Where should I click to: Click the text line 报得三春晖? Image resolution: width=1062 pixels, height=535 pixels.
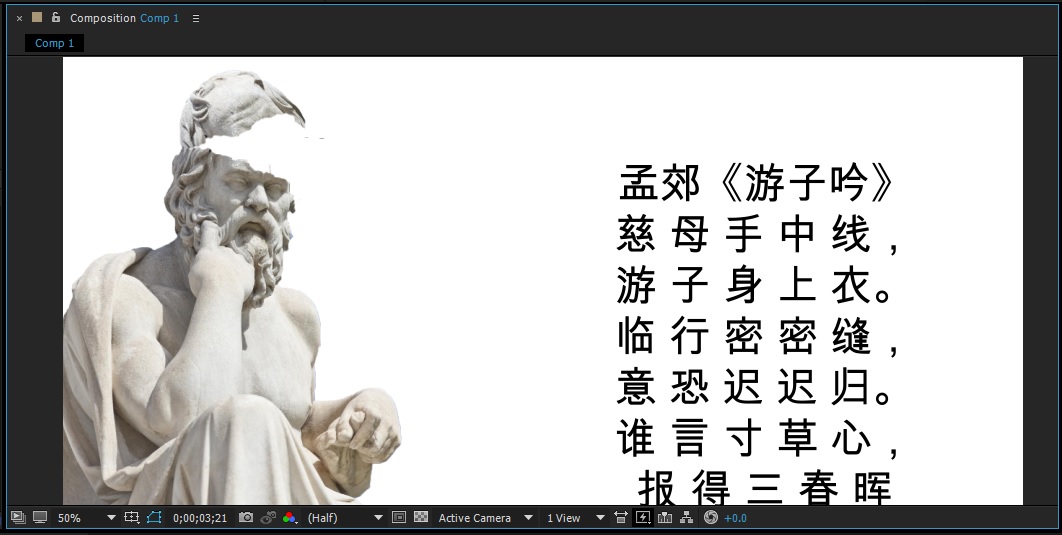(765, 488)
